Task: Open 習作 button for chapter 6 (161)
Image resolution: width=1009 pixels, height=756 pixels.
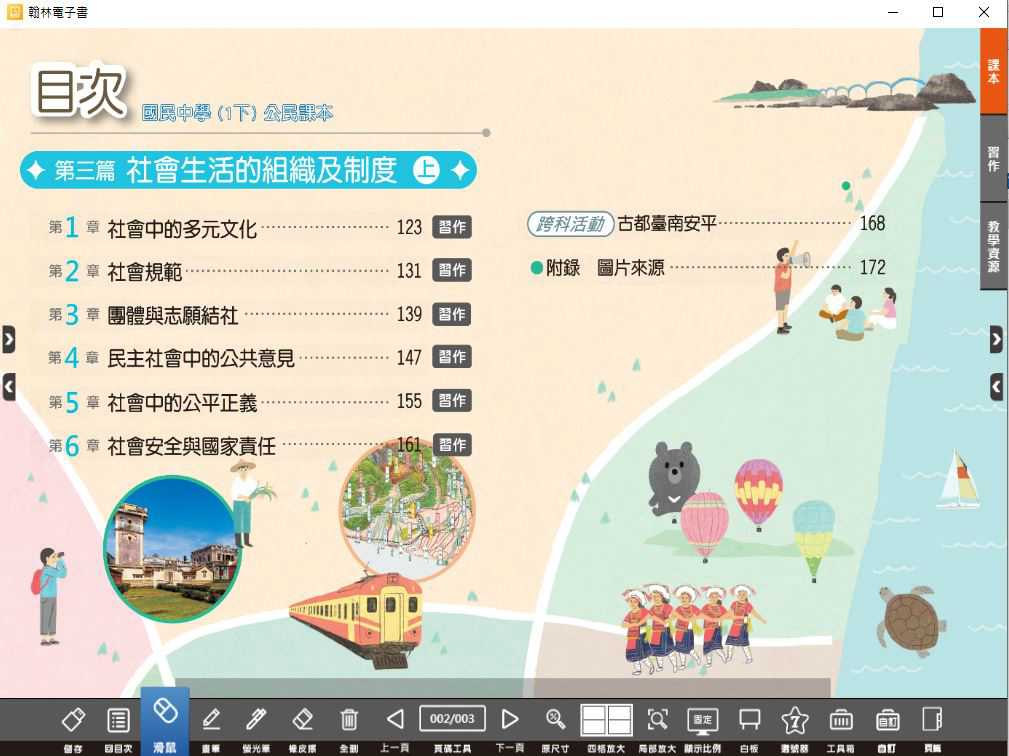Action: (x=452, y=445)
